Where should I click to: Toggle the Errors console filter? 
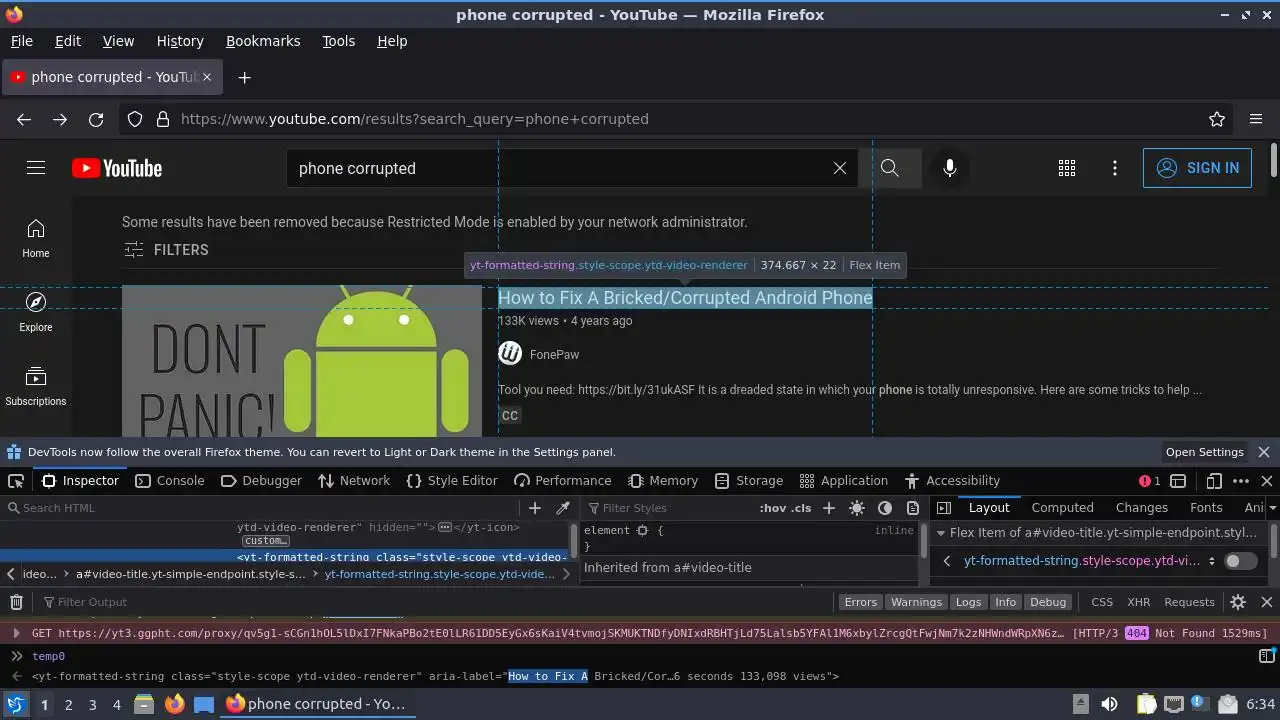[x=860, y=602]
